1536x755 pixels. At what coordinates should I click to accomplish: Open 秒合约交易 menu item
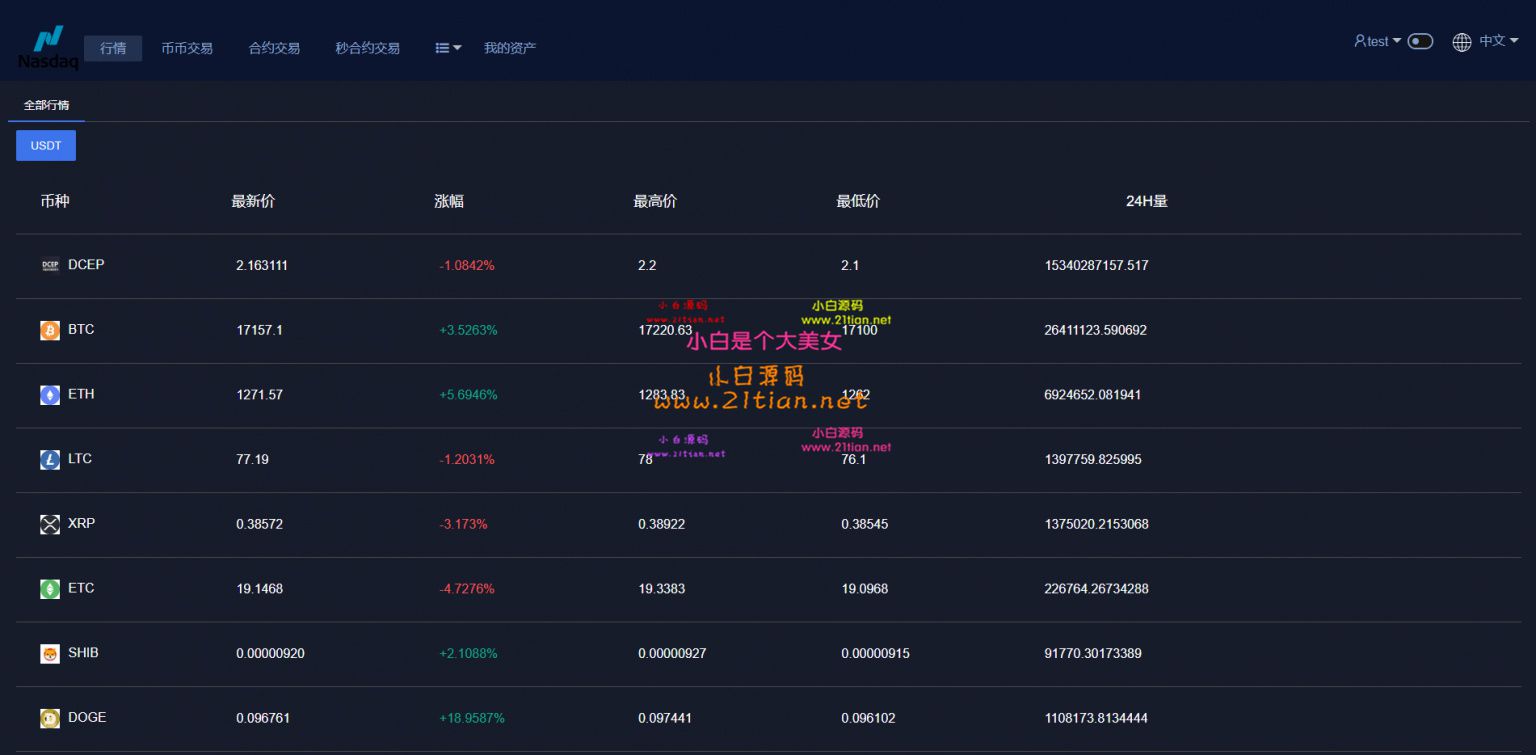367,48
